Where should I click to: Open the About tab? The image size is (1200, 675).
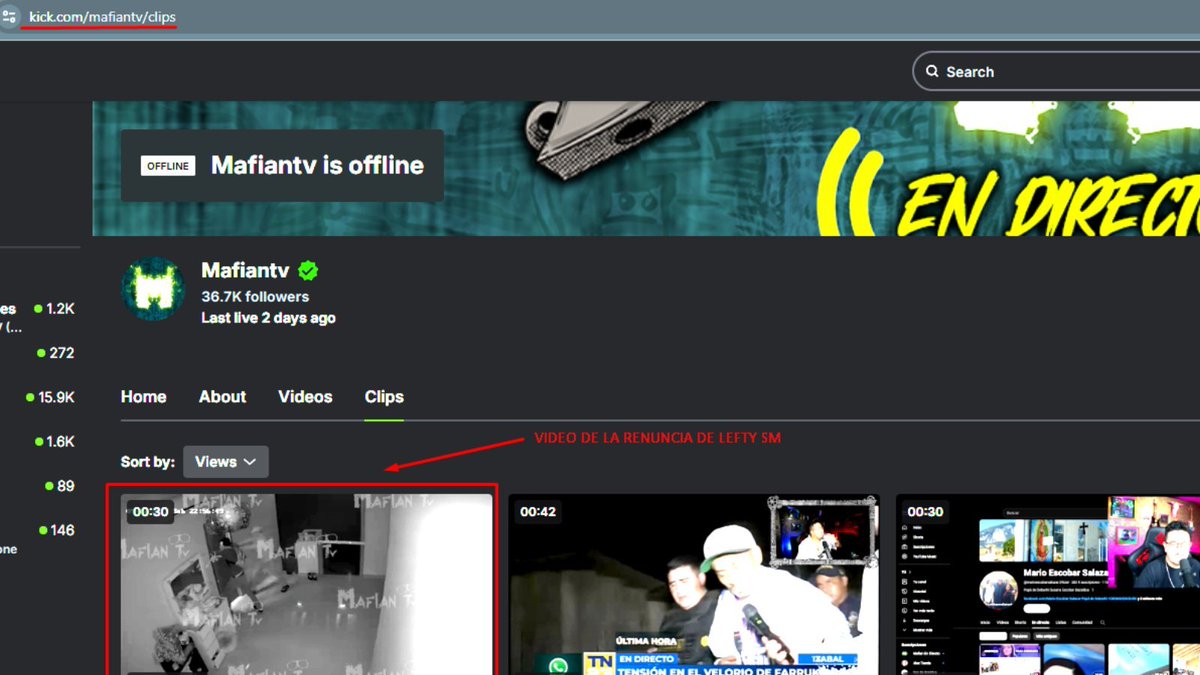pyautogui.click(x=222, y=397)
